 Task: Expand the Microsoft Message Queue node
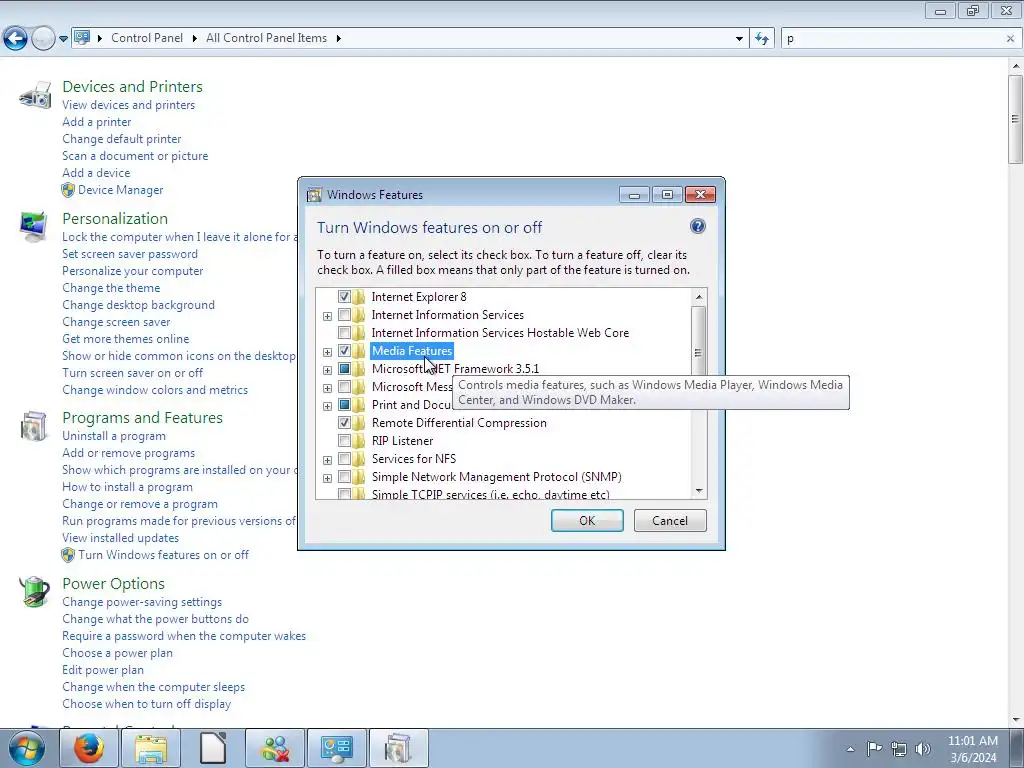[x=327, y=388]
